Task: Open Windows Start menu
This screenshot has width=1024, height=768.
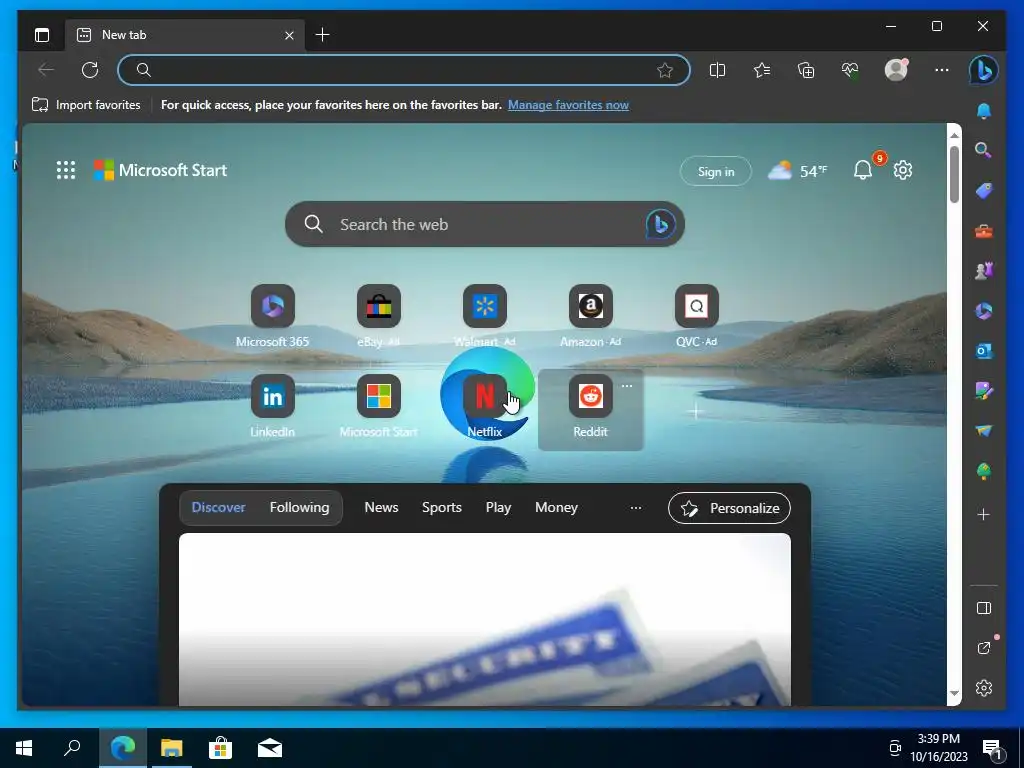Action: [x=24, y=748]
